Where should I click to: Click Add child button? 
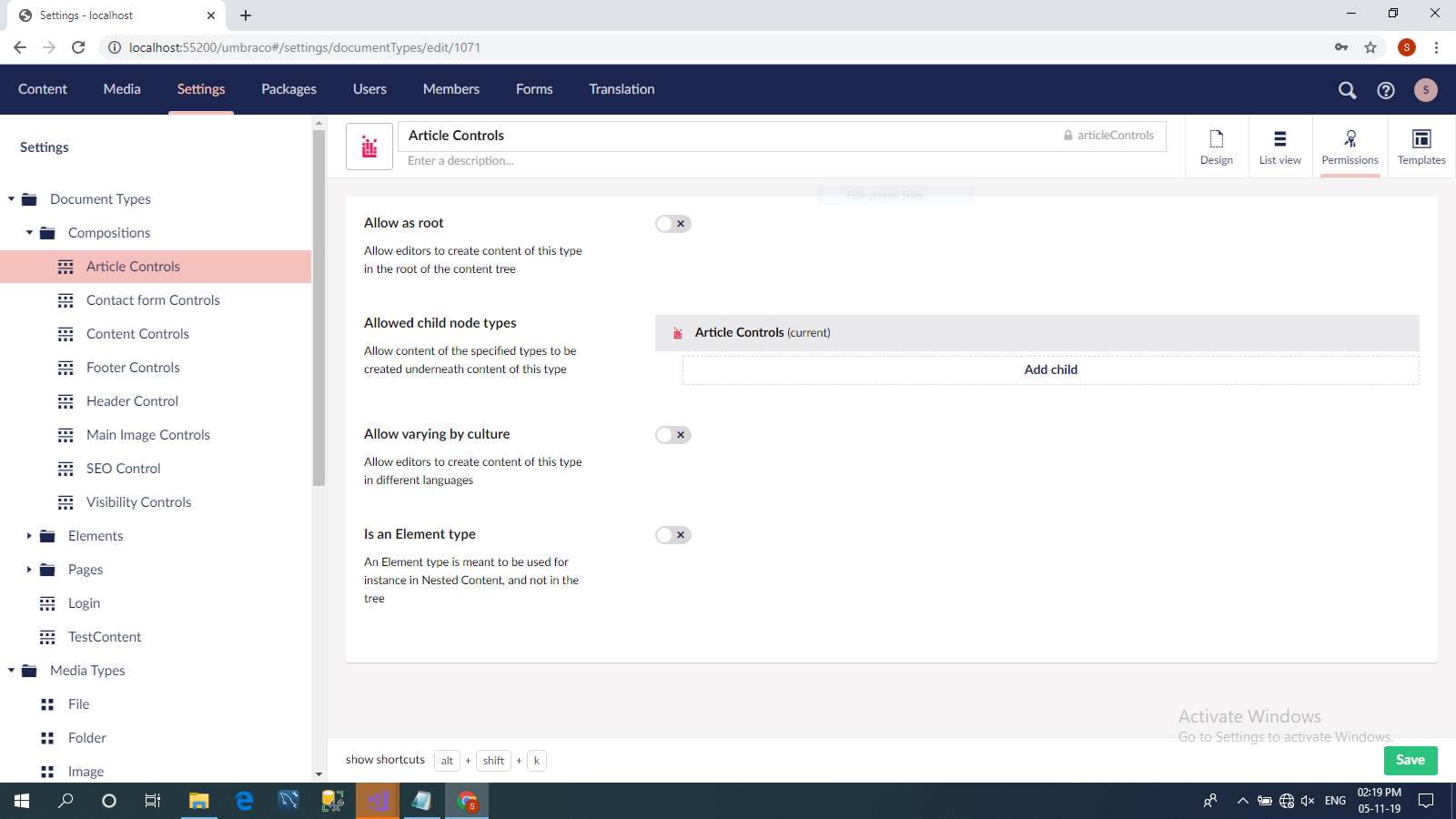coord(1051,369)
